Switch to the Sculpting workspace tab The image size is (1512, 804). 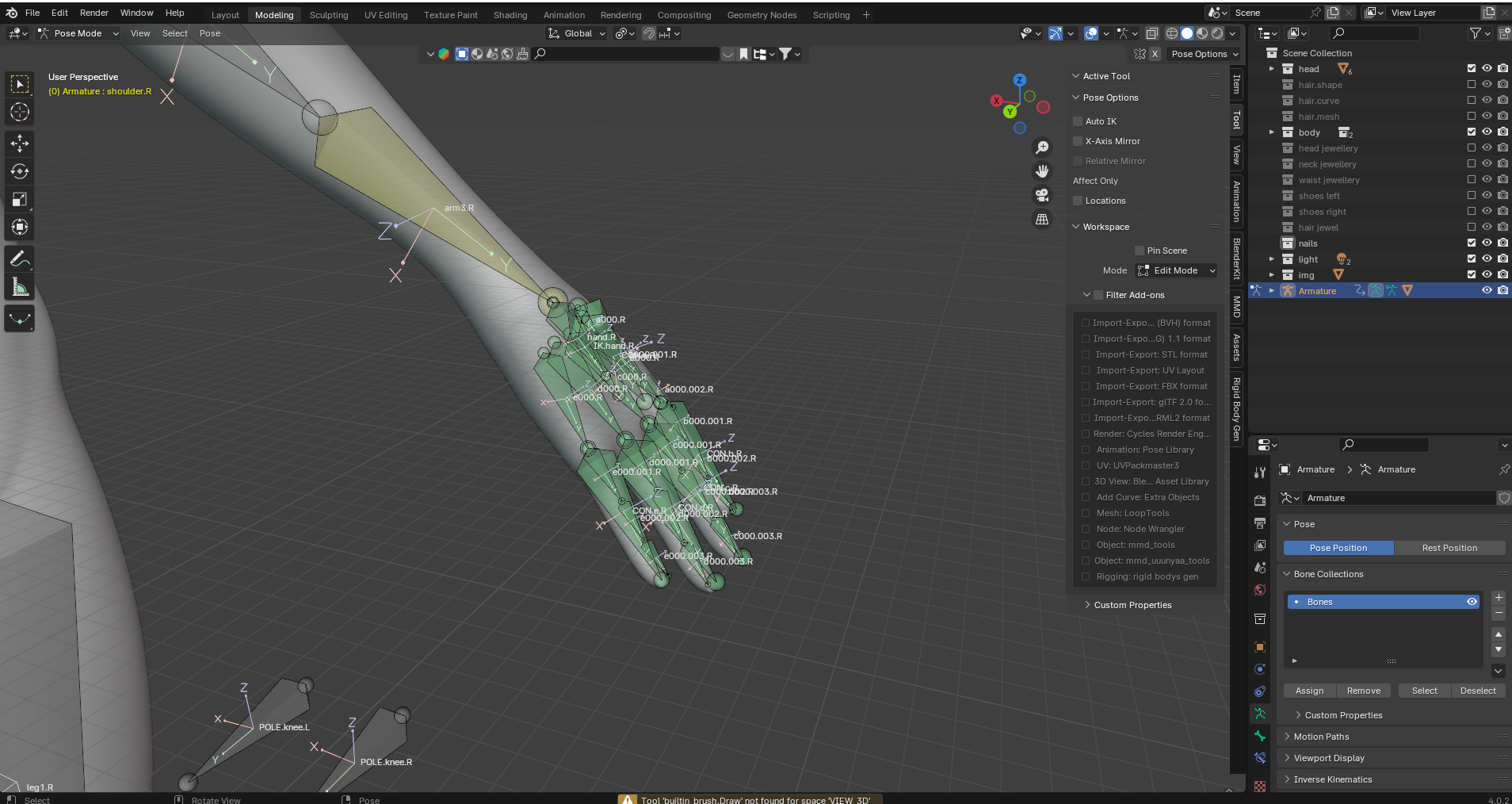coord(329,15)
